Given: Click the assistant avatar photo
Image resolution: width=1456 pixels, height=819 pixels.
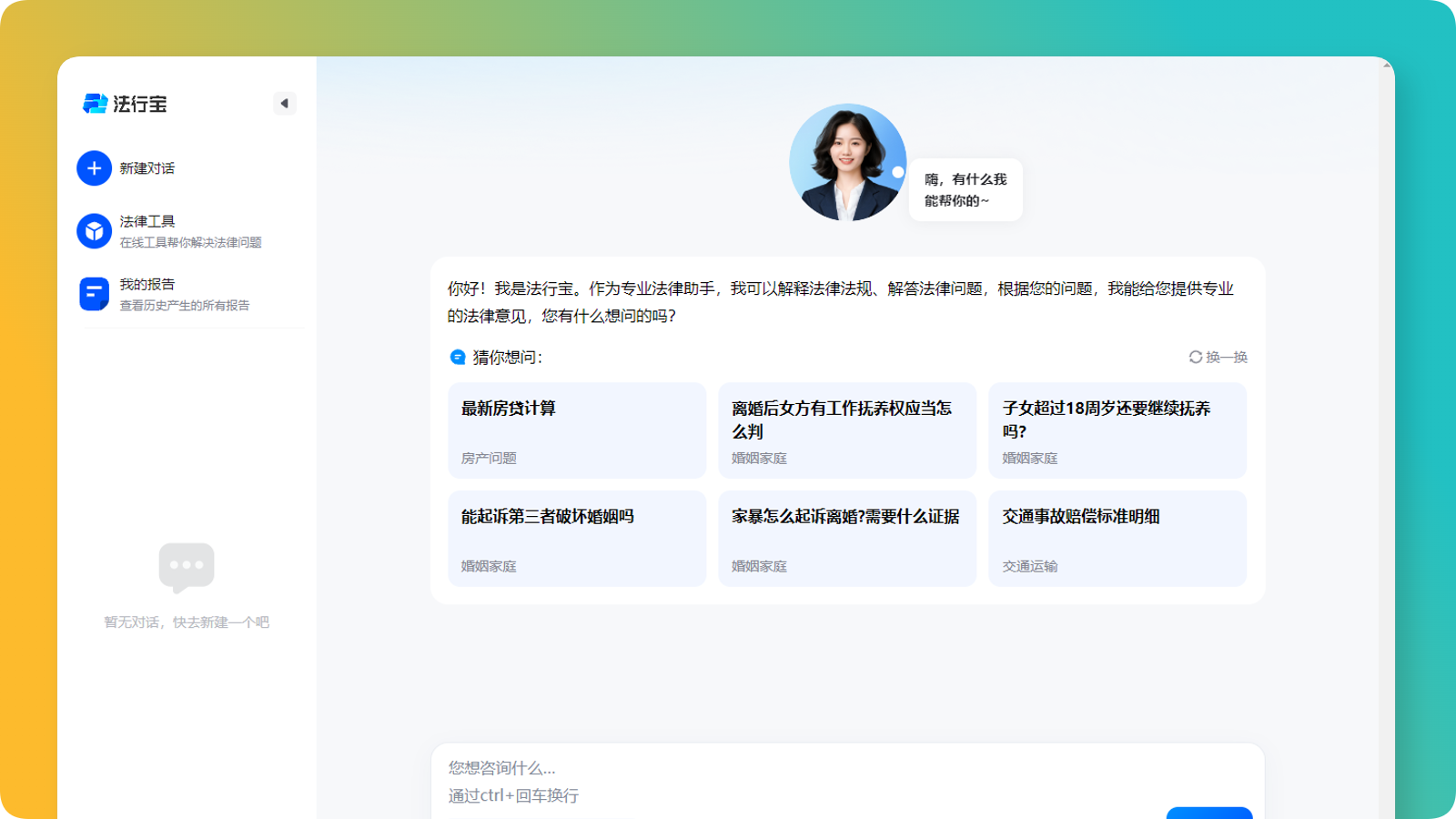Looking at the screenshot, I should coord(847,162).
